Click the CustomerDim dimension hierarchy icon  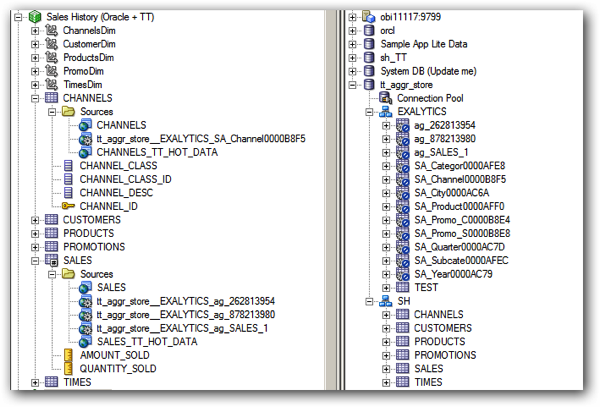52,44
